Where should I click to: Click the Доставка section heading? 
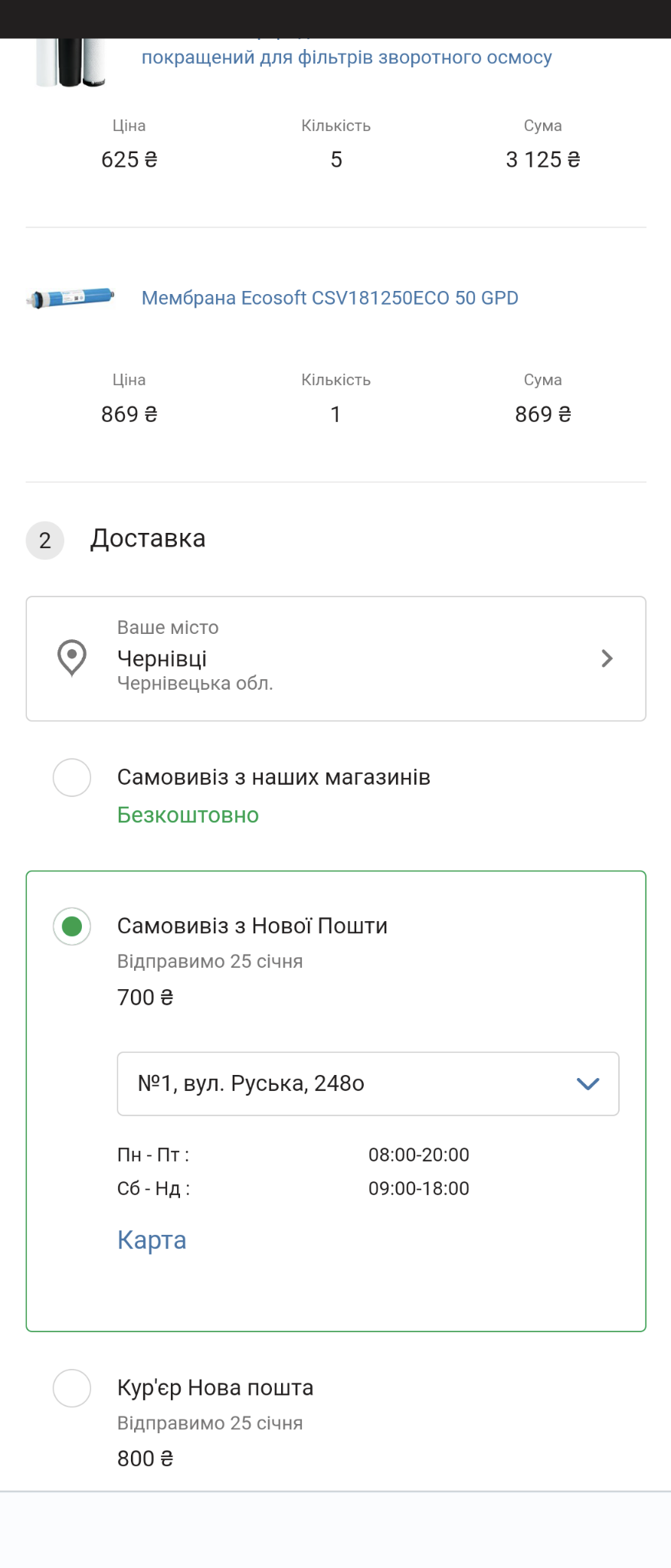click(148, 538)
